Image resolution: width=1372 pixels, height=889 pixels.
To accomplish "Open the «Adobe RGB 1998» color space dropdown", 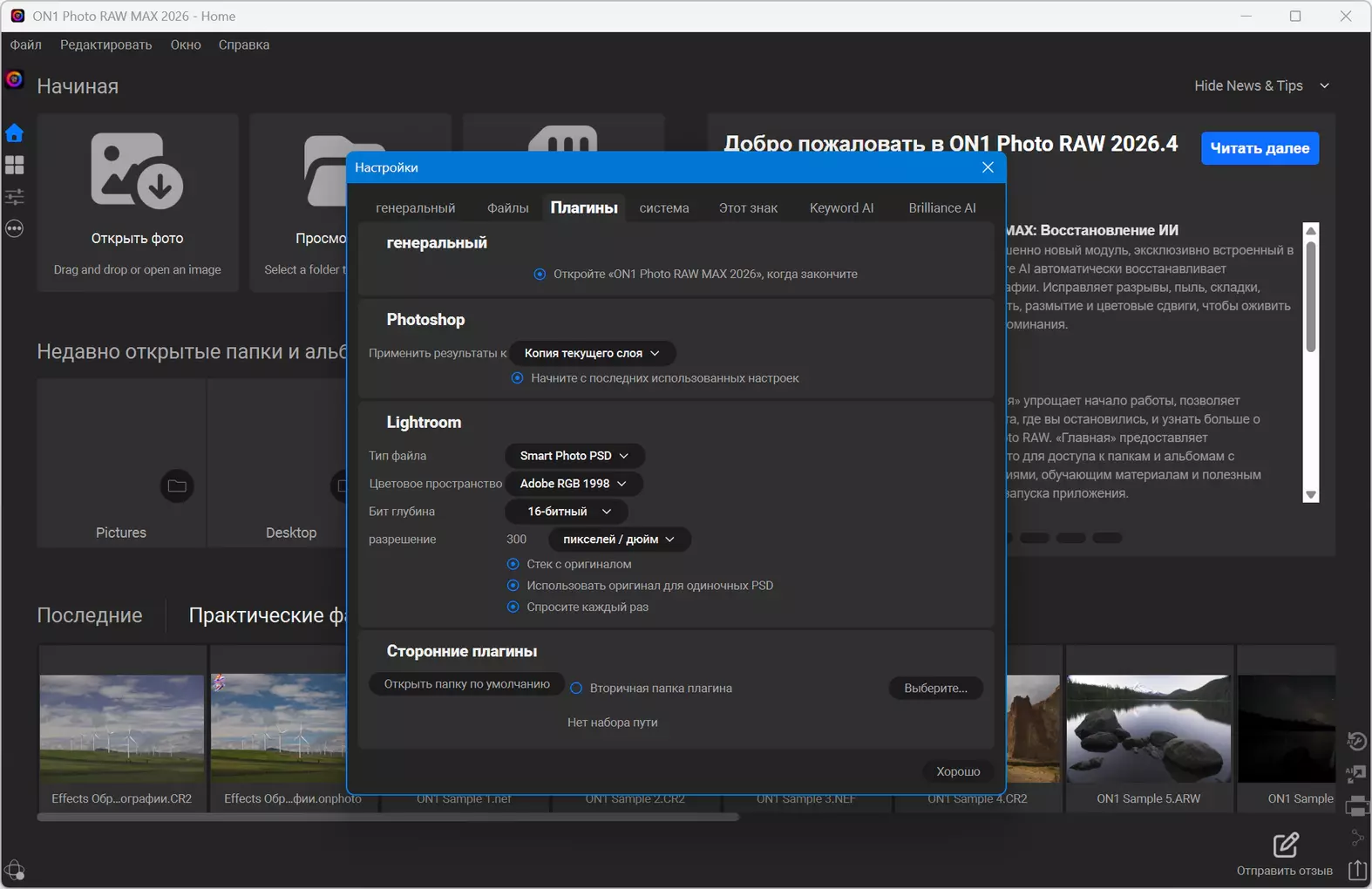I will tap(574, 484).
